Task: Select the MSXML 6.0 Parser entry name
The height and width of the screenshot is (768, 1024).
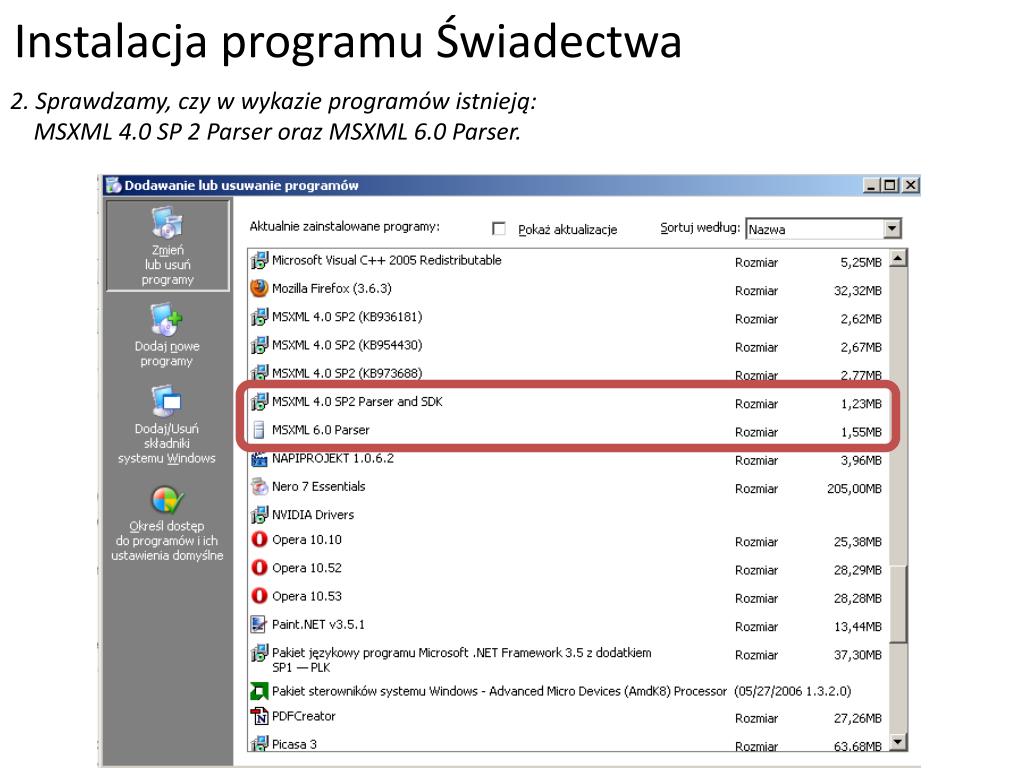Action: pyautogui.click(x=321, y=430)
